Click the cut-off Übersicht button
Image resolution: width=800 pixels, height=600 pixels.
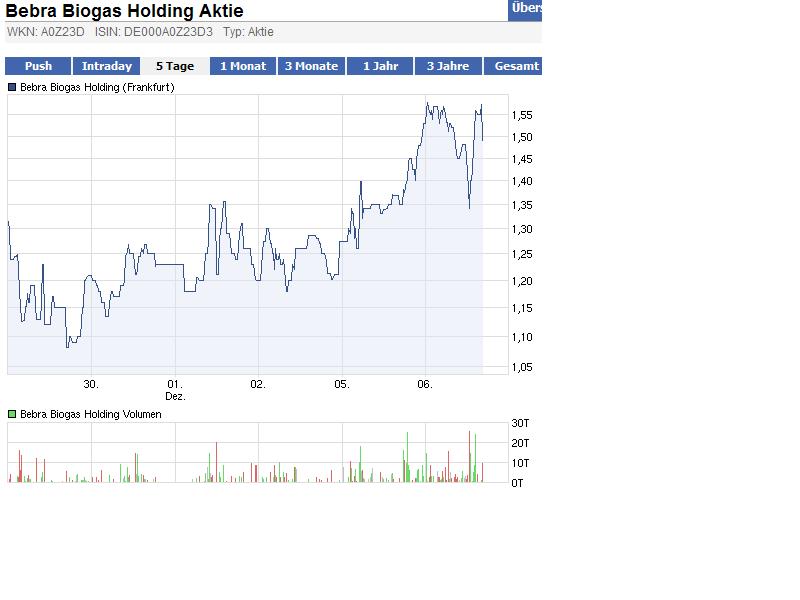point(525,9)
